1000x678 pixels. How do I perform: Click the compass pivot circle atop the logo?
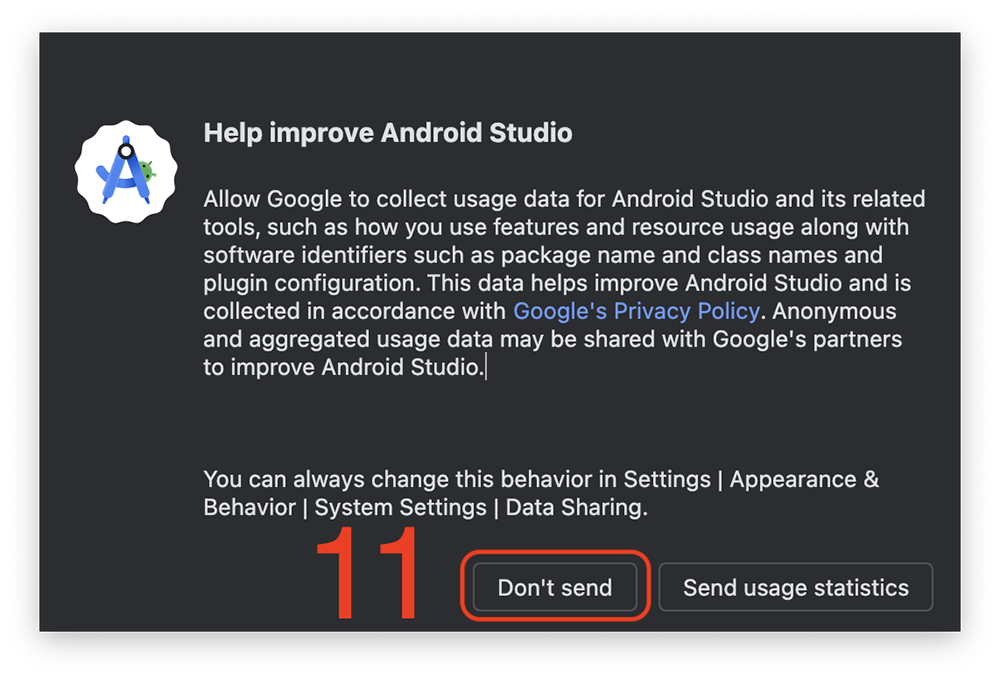coord(126,151)
